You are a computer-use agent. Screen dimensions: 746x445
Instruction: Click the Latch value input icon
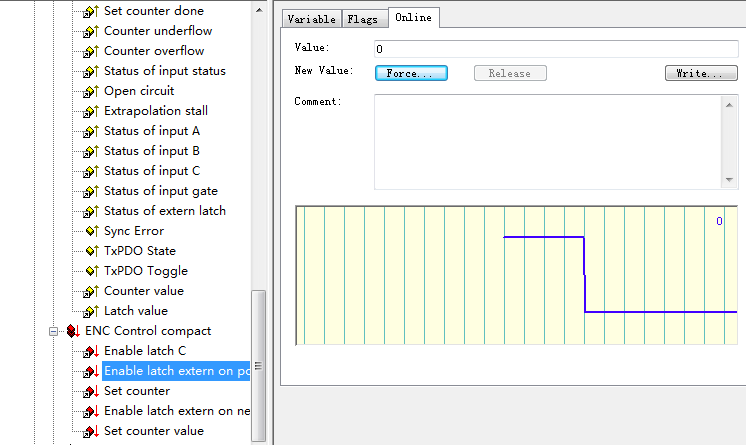click(91, 311)
